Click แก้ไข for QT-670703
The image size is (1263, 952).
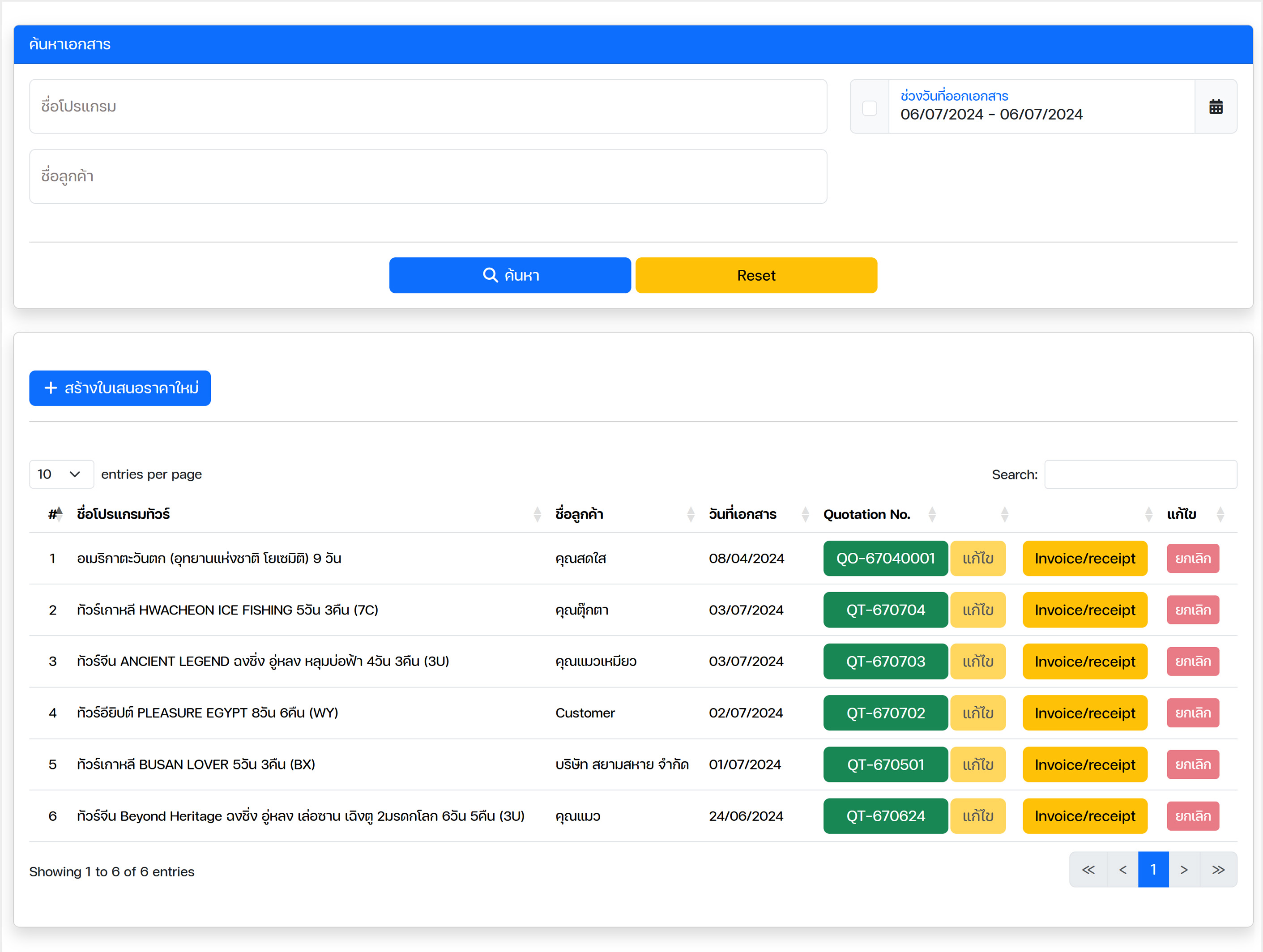pyautogui.click(x=977, y=662)
